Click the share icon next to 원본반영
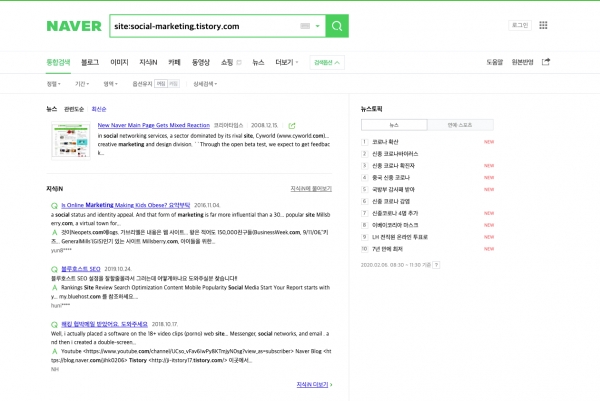This screenshot has width=600, height=401. [546, 62]
